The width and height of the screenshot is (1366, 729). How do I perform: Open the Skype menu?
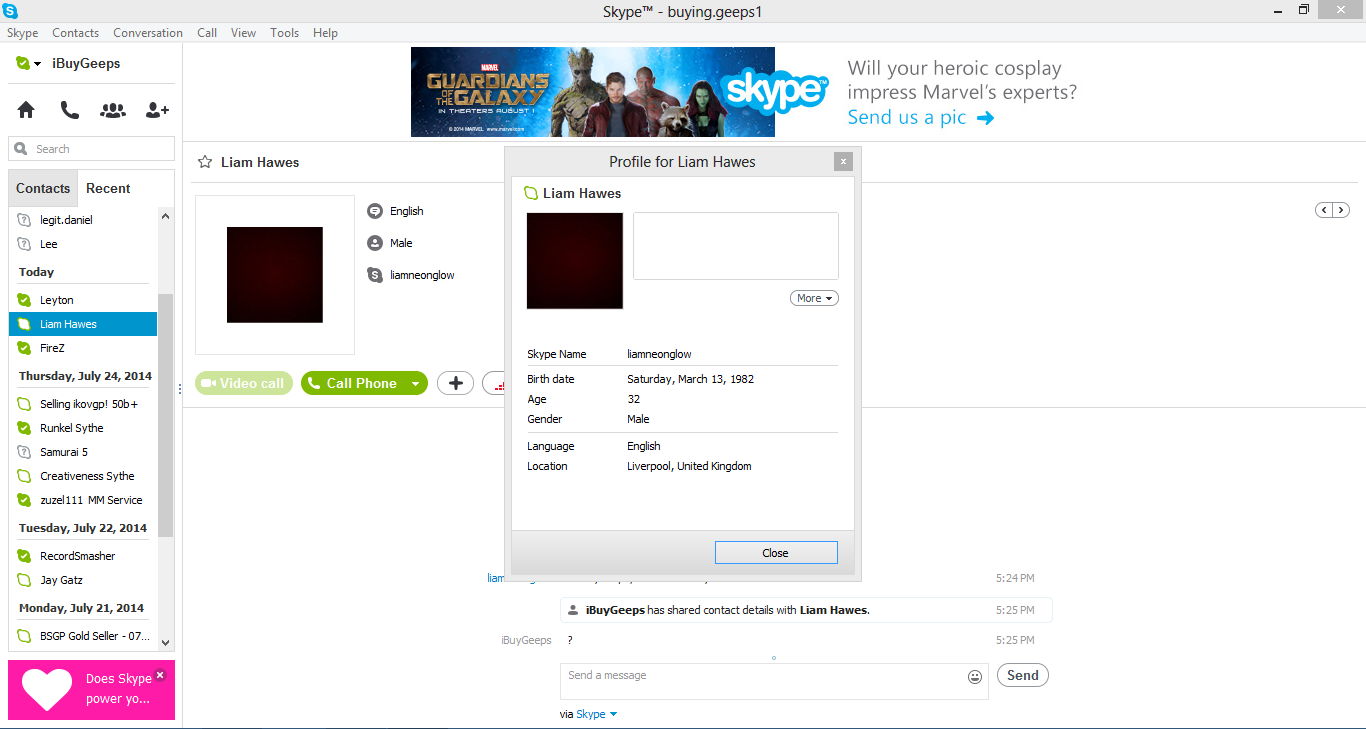coord(23,33)
